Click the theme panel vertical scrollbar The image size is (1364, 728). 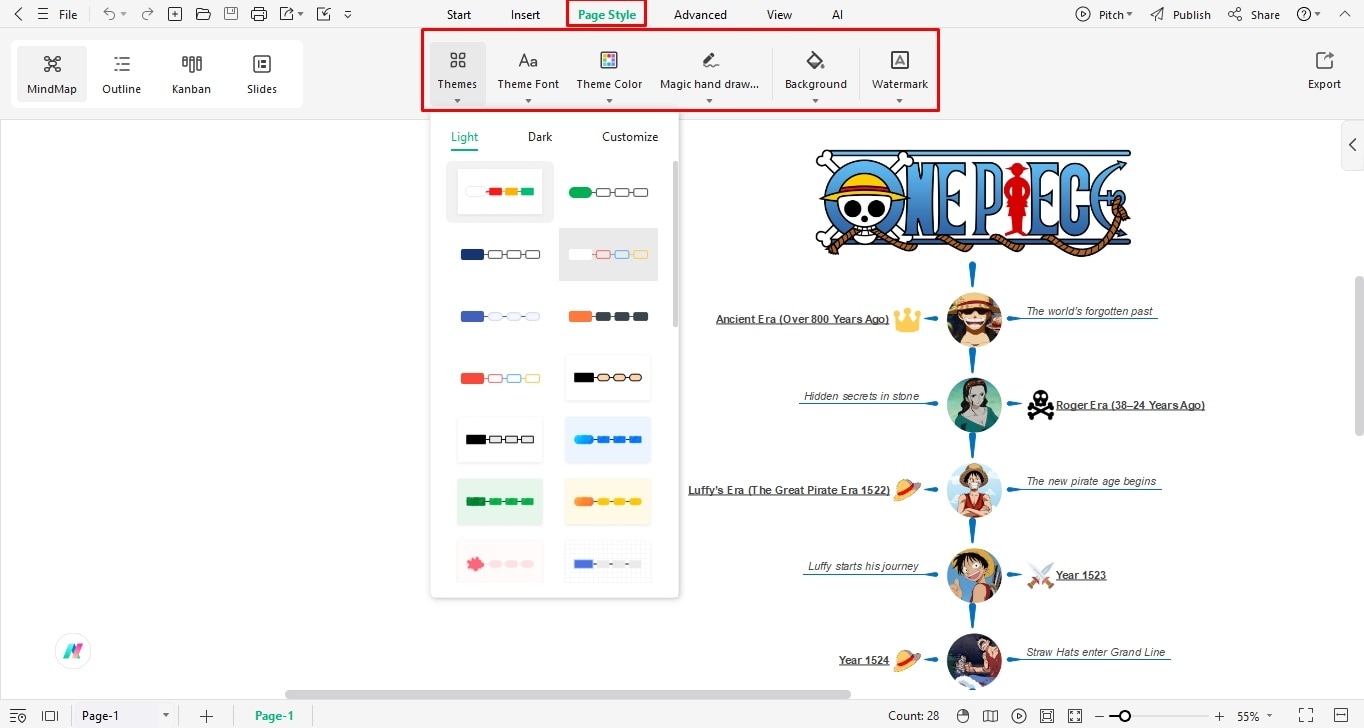click(675, 243)
